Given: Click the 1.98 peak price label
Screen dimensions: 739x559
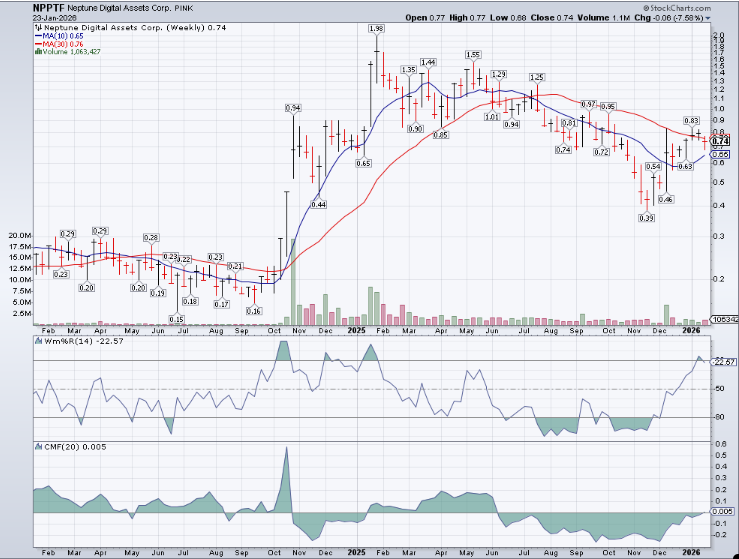Looking at the screenshot, I should 376,30.
